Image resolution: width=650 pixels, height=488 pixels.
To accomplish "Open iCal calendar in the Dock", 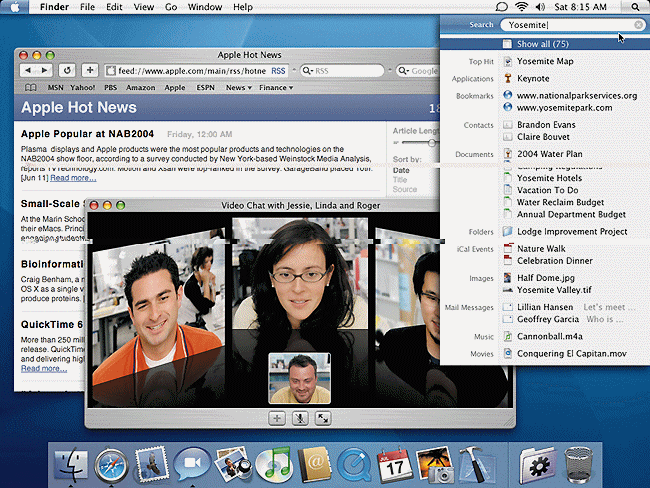I will (x=393, y=464).
